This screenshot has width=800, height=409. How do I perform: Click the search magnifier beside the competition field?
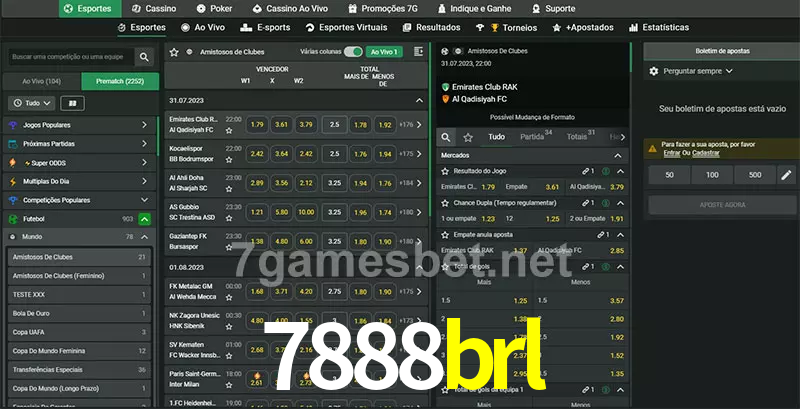tap(146, 58)
